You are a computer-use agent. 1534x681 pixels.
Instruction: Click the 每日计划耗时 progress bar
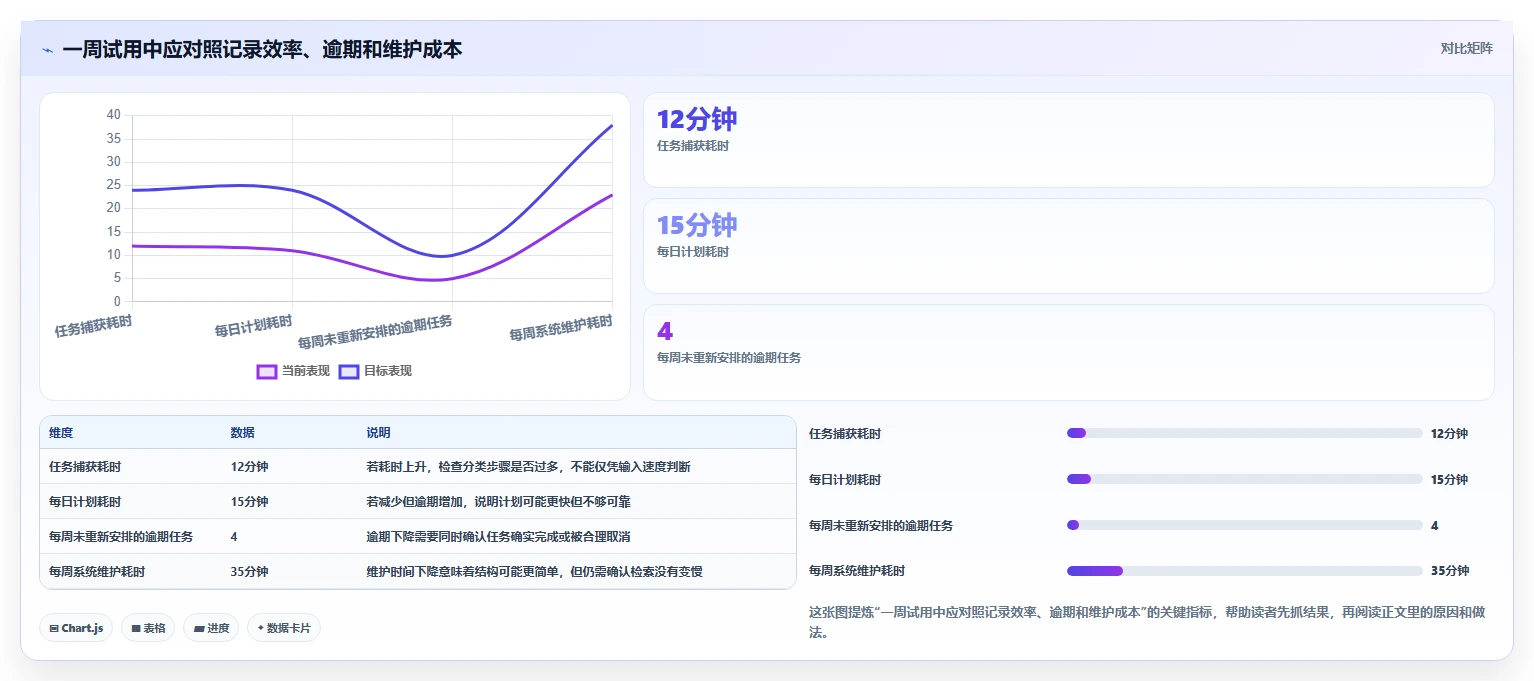click(x=1244, y=479)
